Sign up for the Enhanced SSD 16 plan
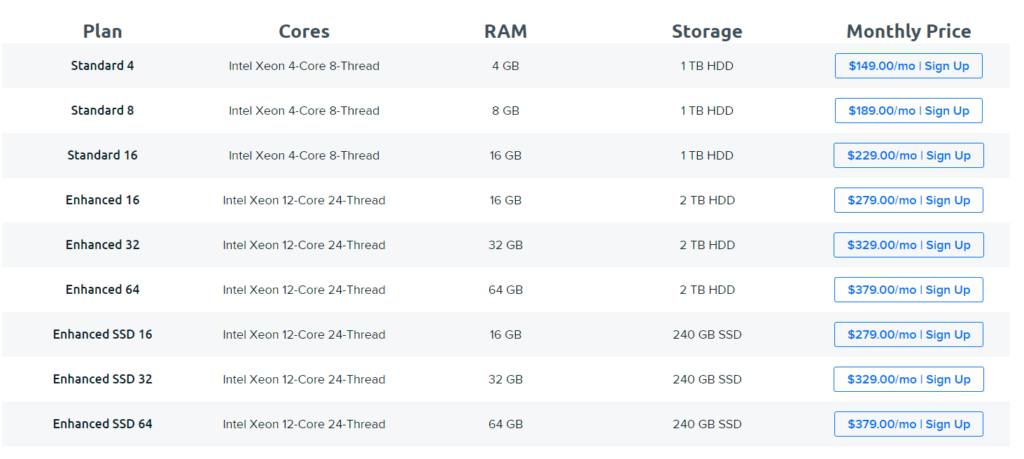Image resolution: width=1024 pixels, height=459 pixels. 908,334
